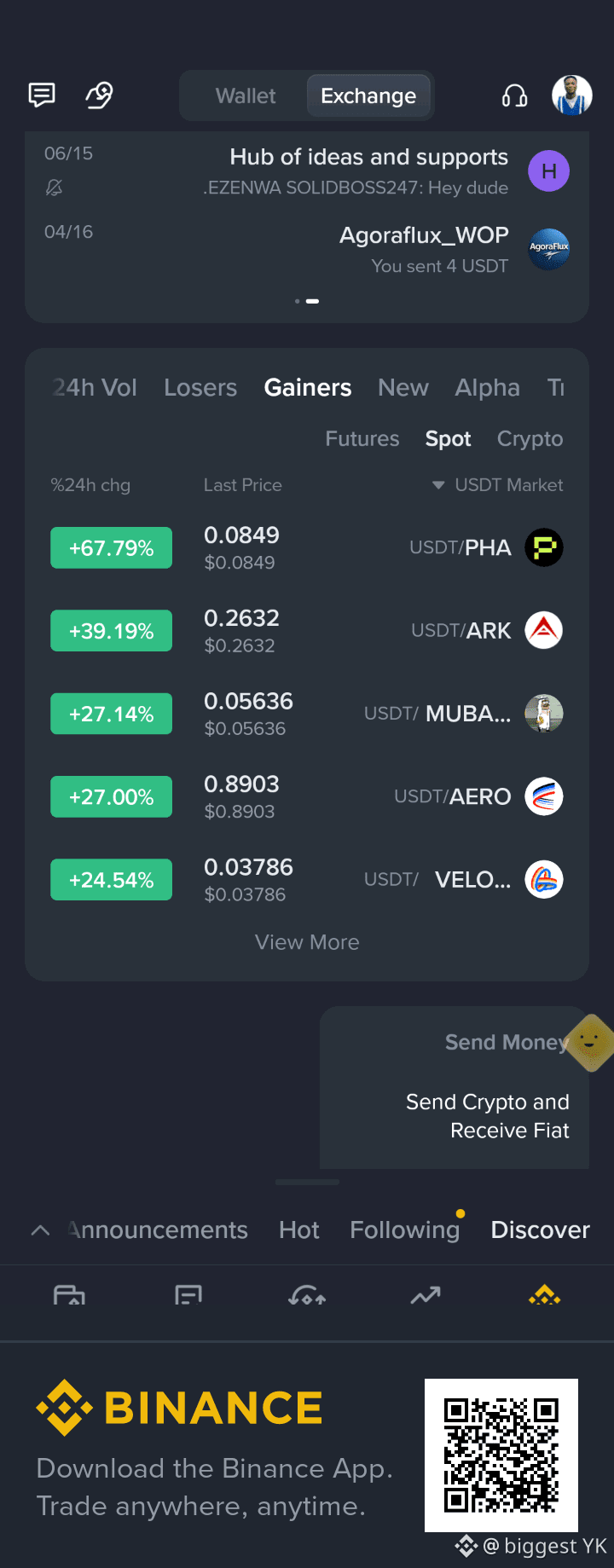This screenshot has width=614, height=1568.
Task: Toggle muted bell on Hub chat
Action: click(54, 188)
